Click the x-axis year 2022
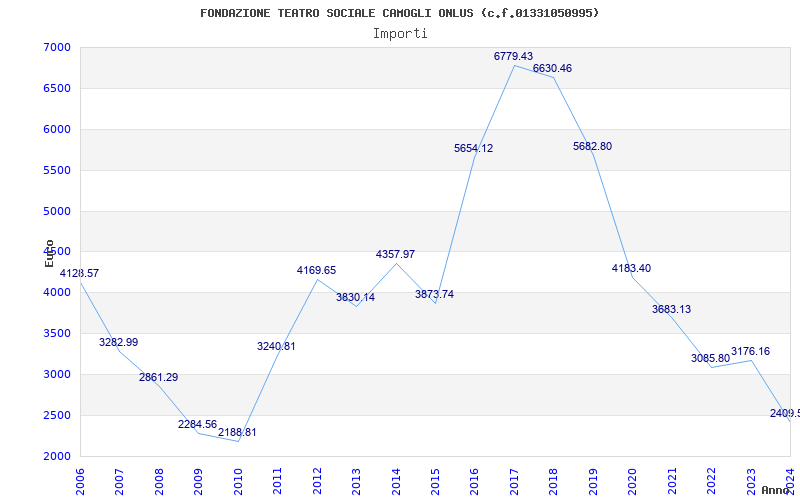Viewport: 800px width, 500px height. pyautogui.click(x=712, y=482)
